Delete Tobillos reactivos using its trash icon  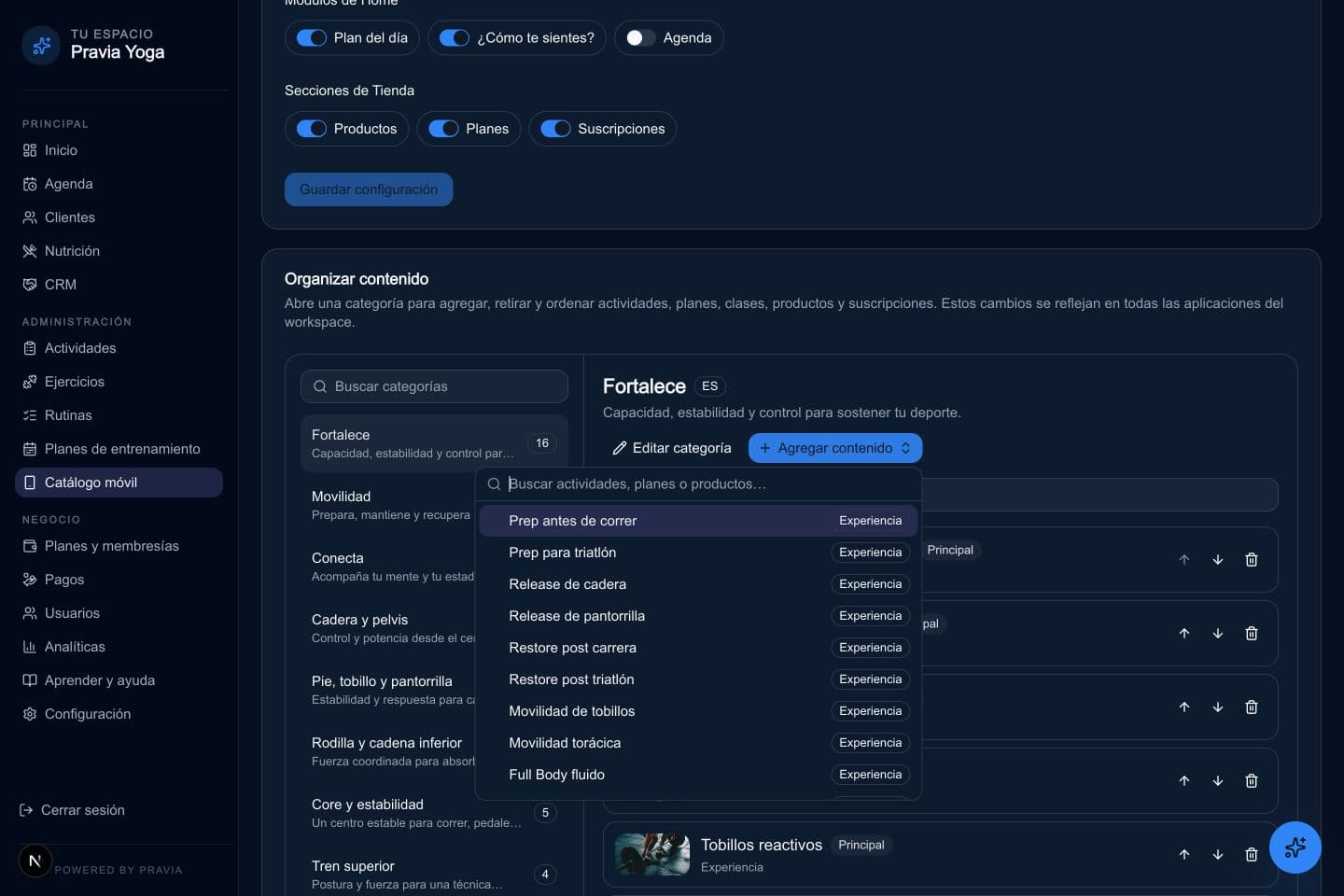click(x=1252, y=854)
